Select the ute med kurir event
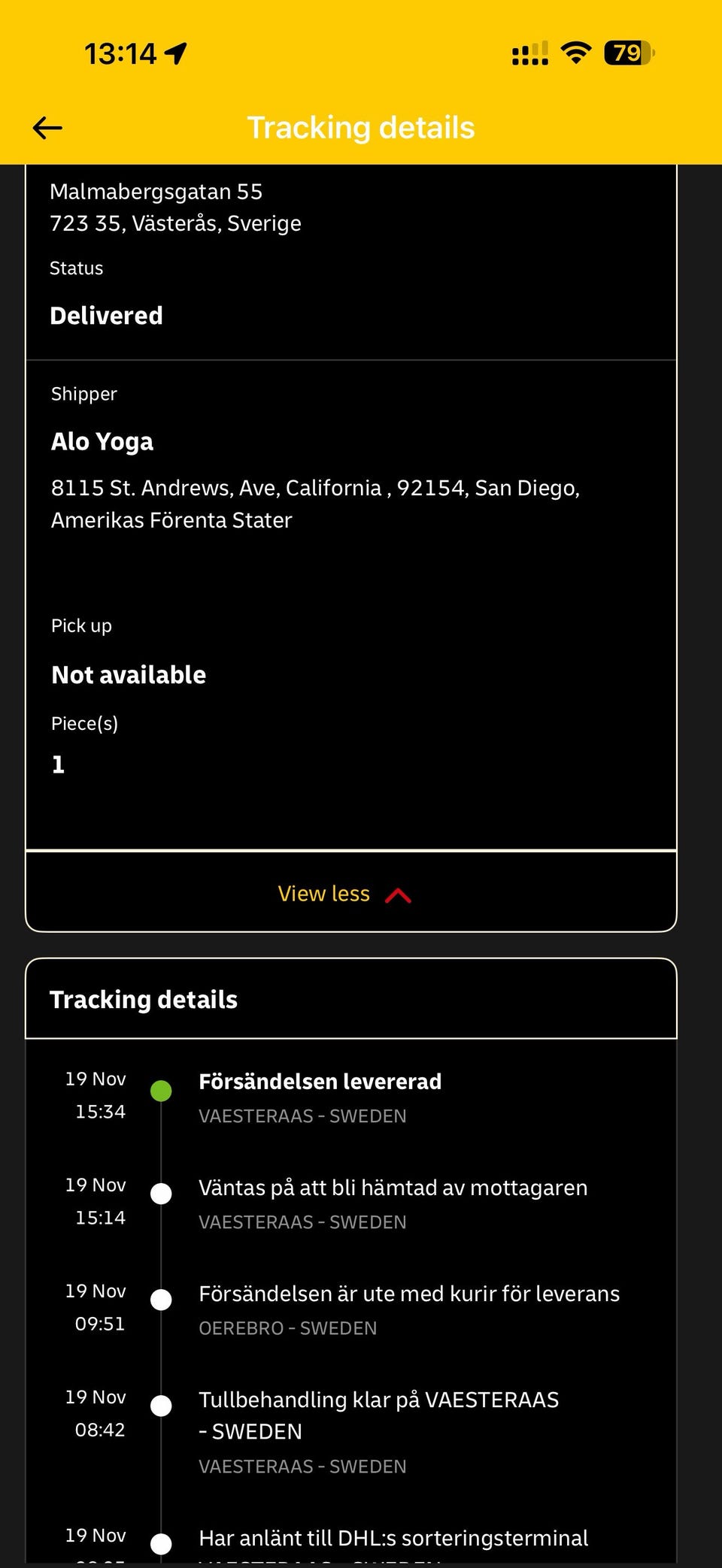This screenshot has width=722, height=1568. click(x=409, y=1294)
